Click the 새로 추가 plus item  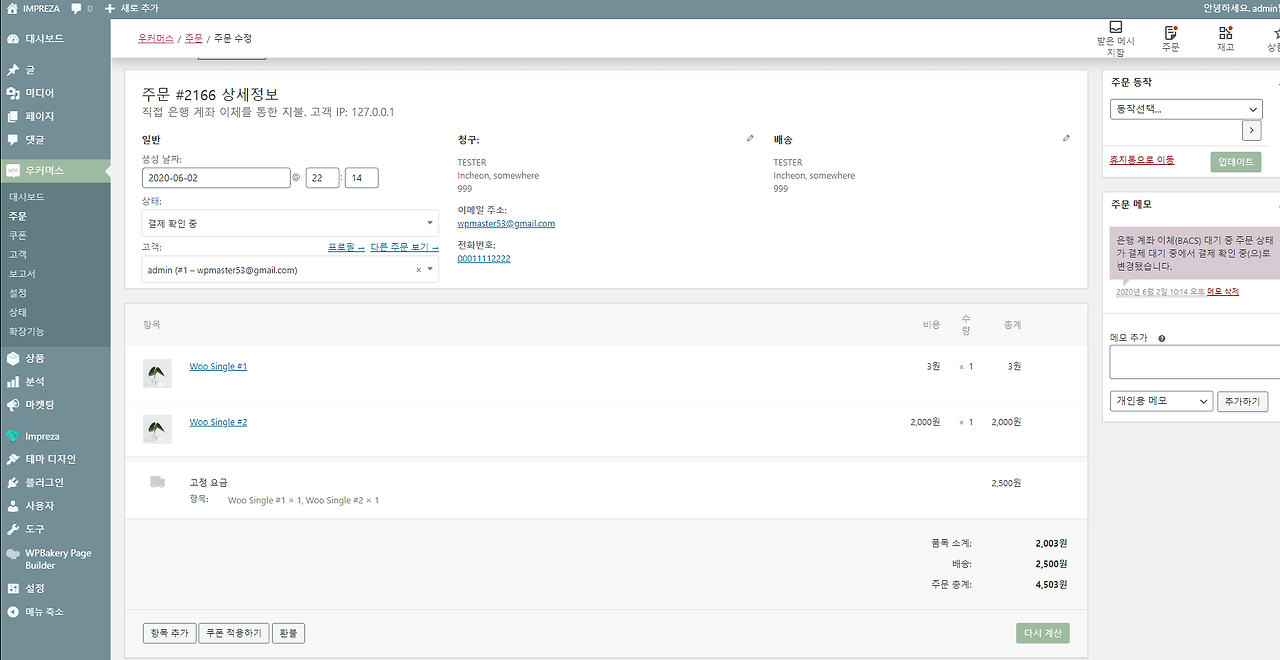coord(134,8)
